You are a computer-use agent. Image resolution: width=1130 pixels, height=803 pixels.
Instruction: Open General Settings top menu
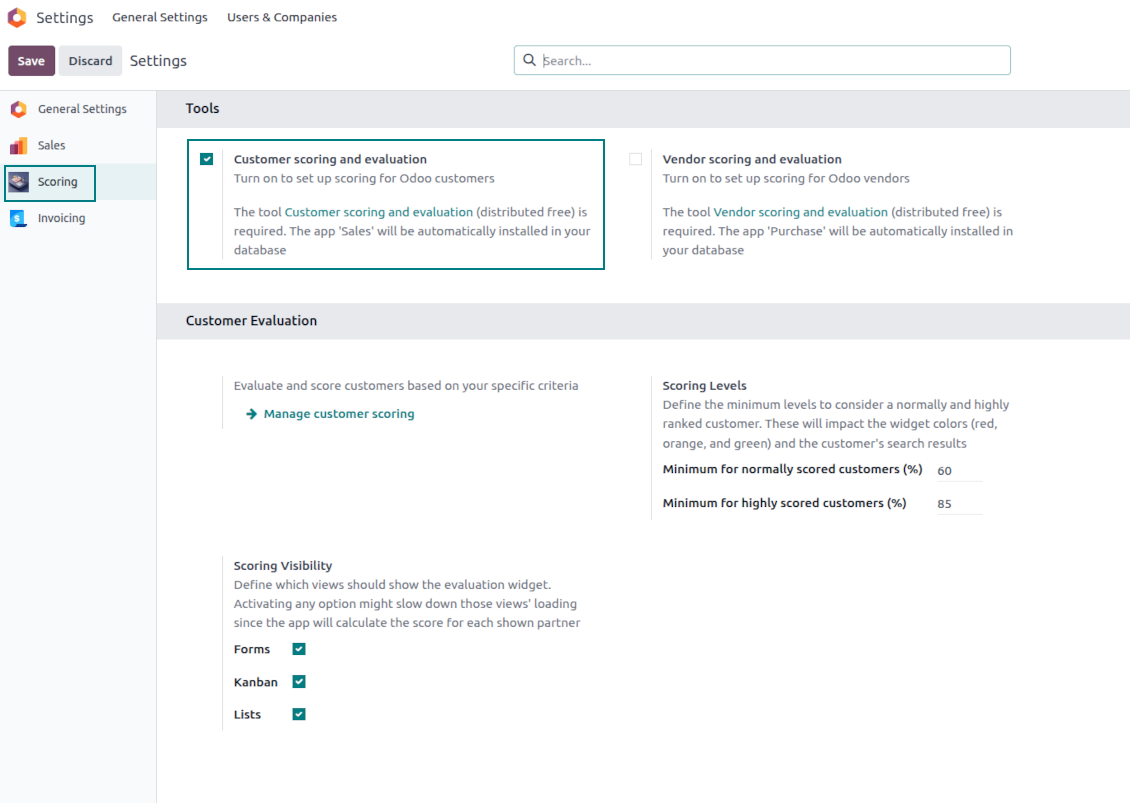tap(160, 17)
